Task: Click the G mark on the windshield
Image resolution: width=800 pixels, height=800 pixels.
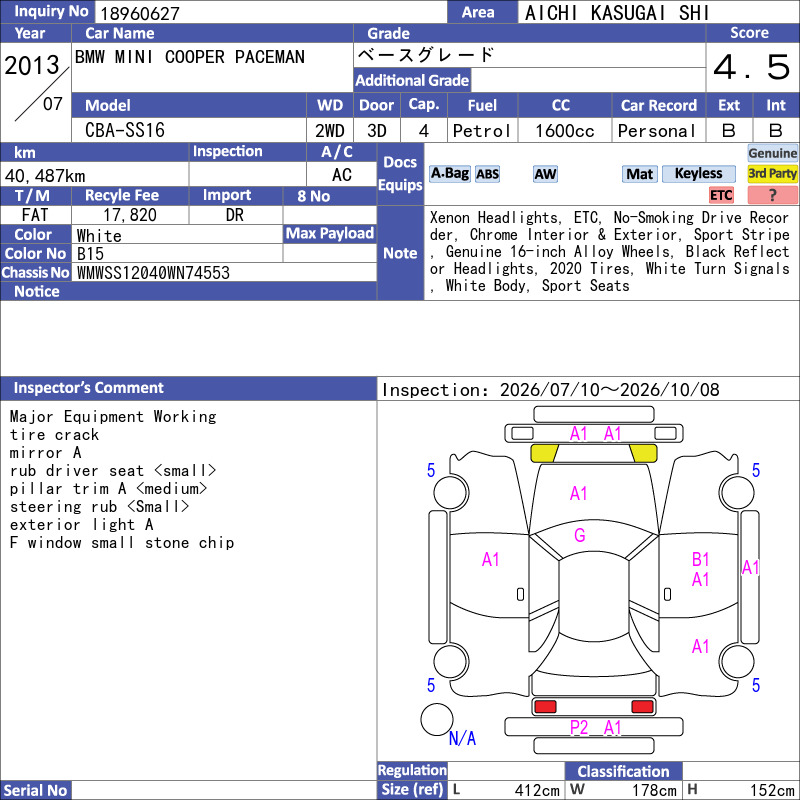Action: click(580, 535)
